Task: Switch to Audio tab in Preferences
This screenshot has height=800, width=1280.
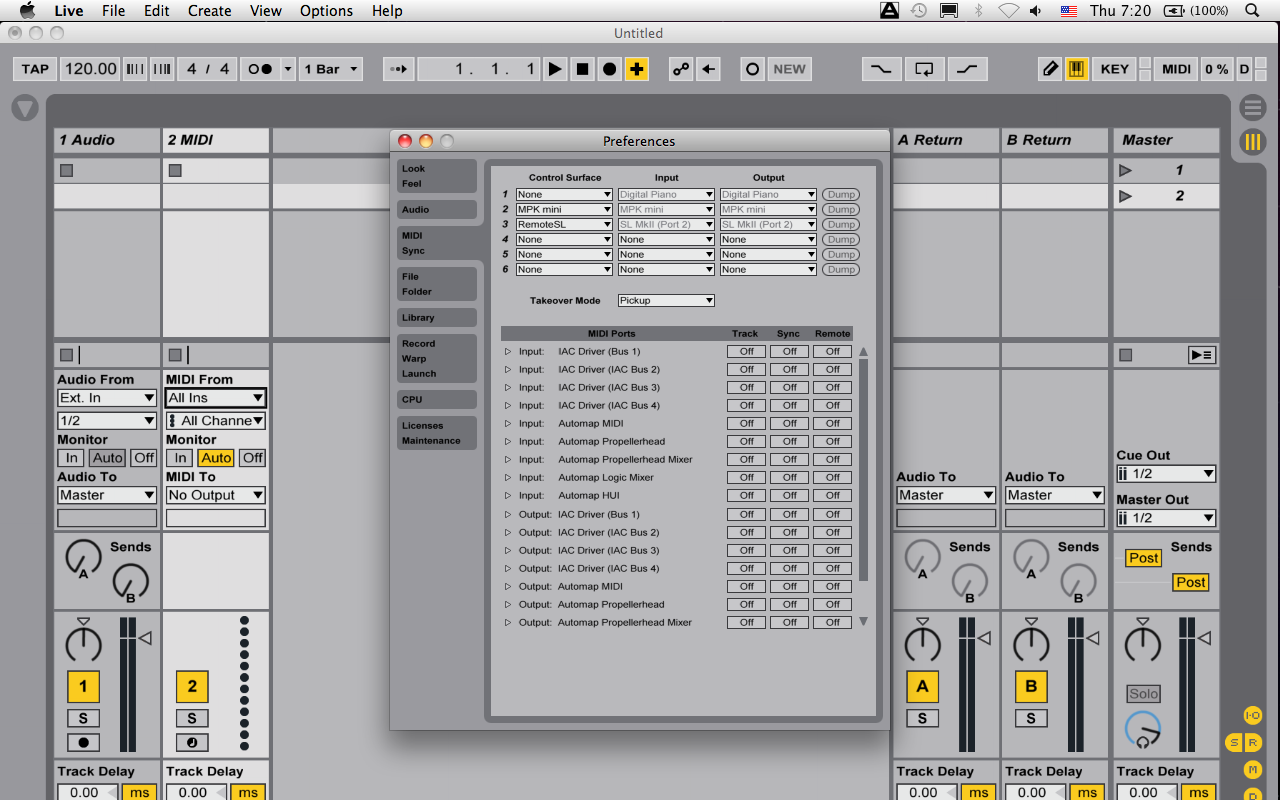Action: click(436, 210)
